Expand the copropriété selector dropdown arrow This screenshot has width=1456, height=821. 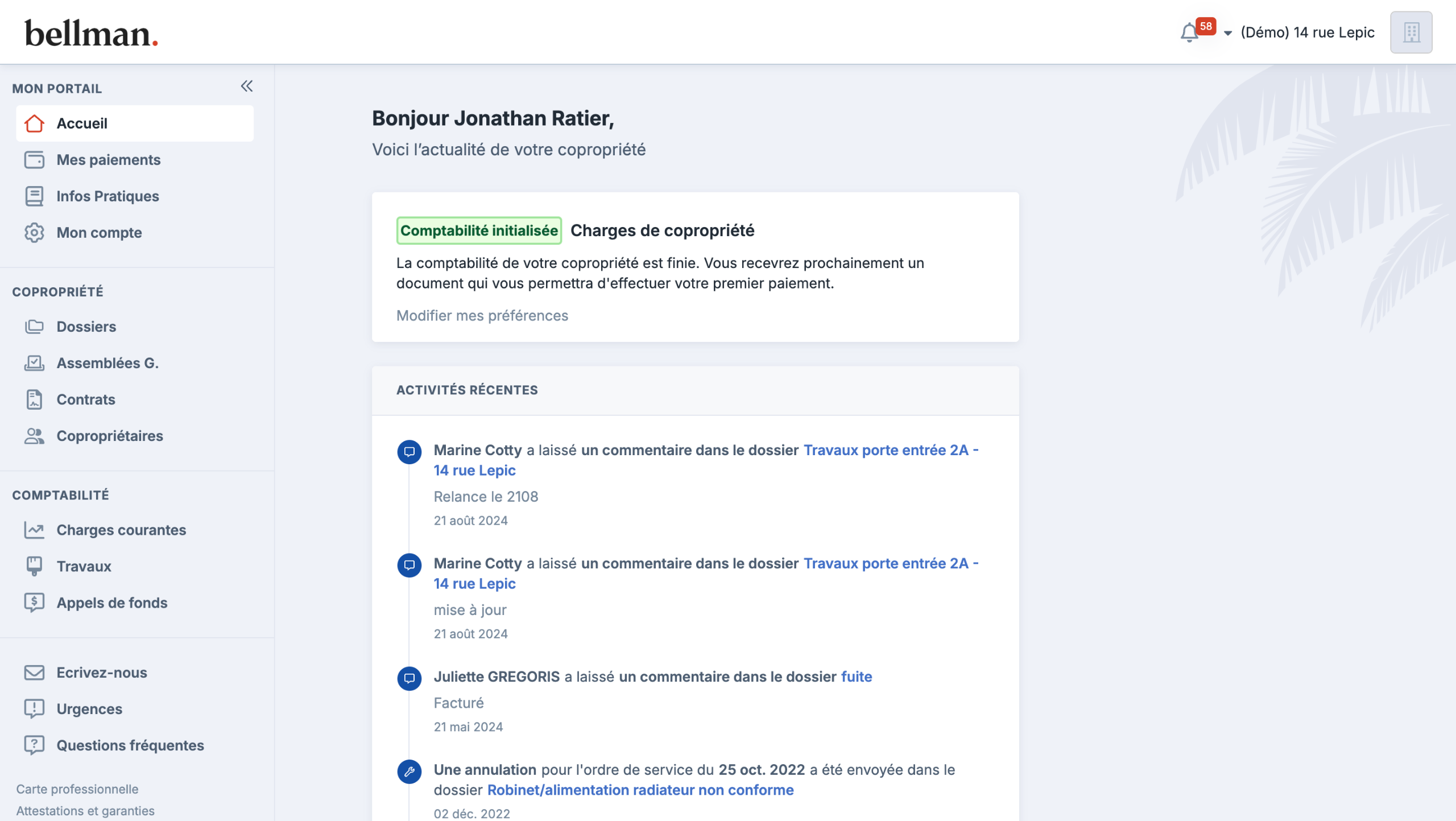point(1228,33)
